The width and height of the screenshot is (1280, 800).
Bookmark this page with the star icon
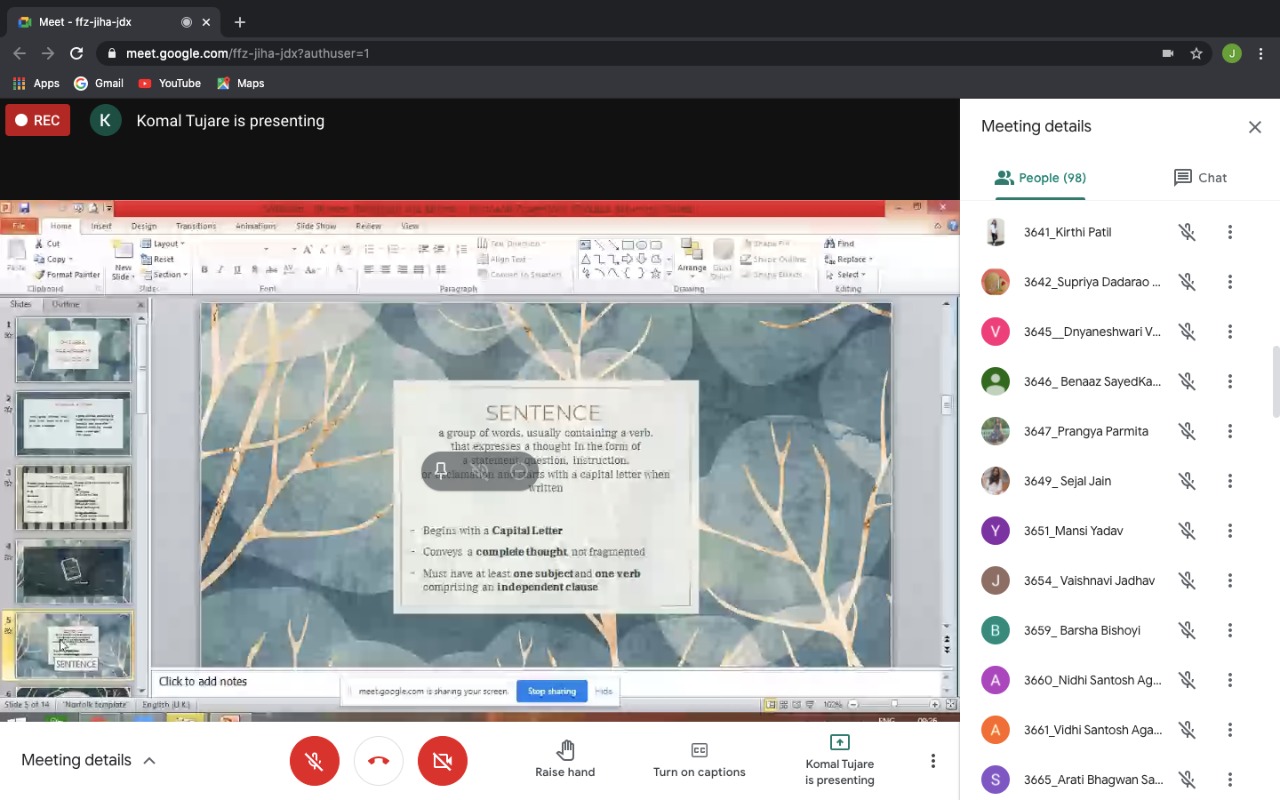[x=1196, y=54]
